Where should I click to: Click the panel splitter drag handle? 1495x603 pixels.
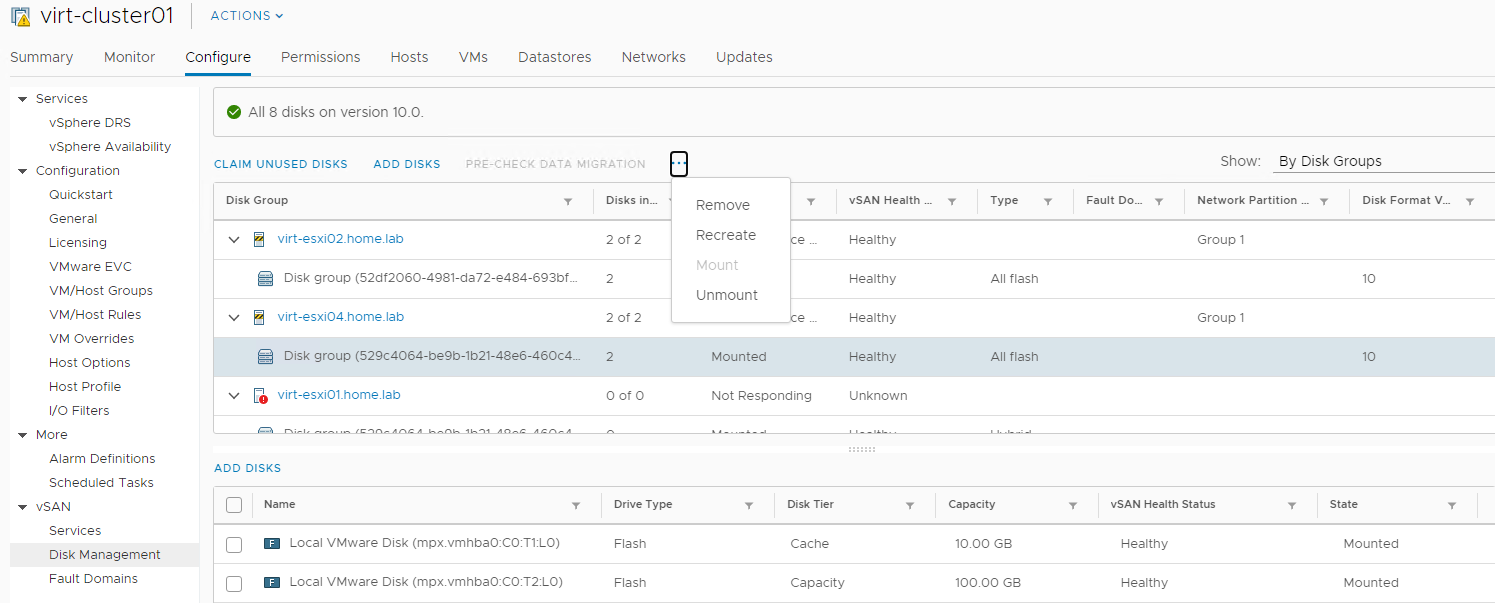pyautogui.click(x=861, y=449)
